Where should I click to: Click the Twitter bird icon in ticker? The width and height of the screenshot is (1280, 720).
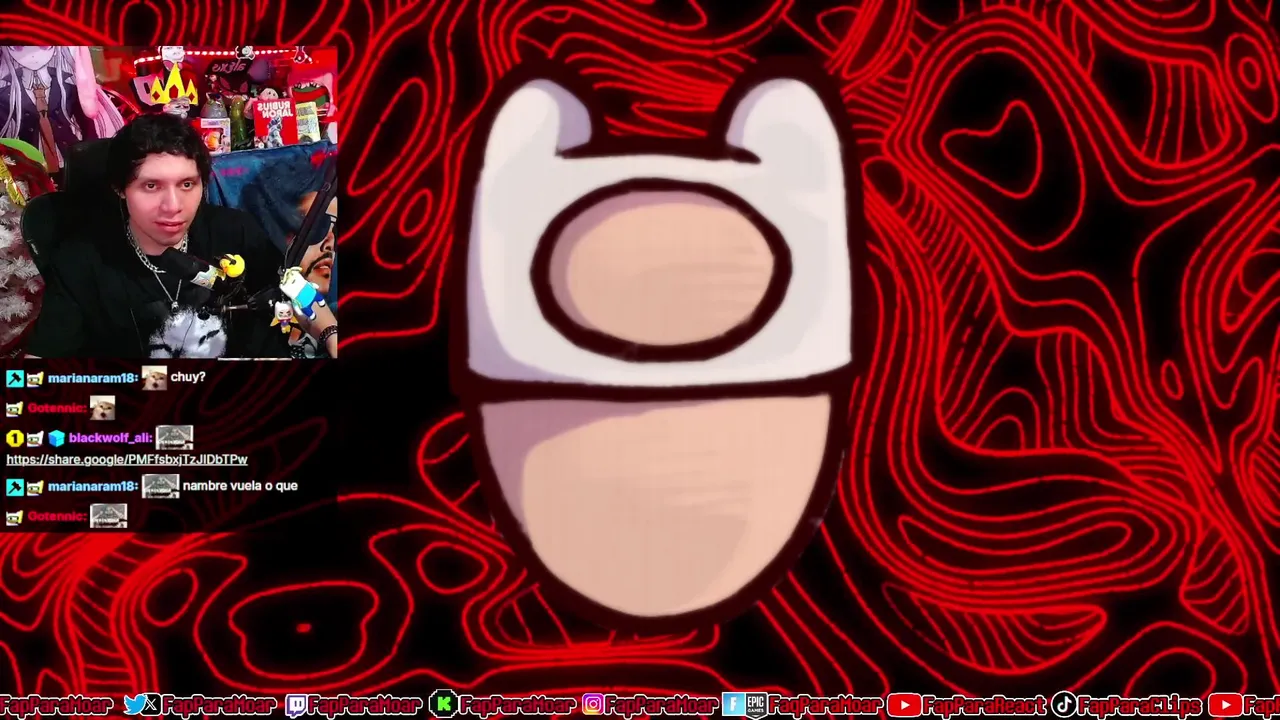tap(133, 705)
